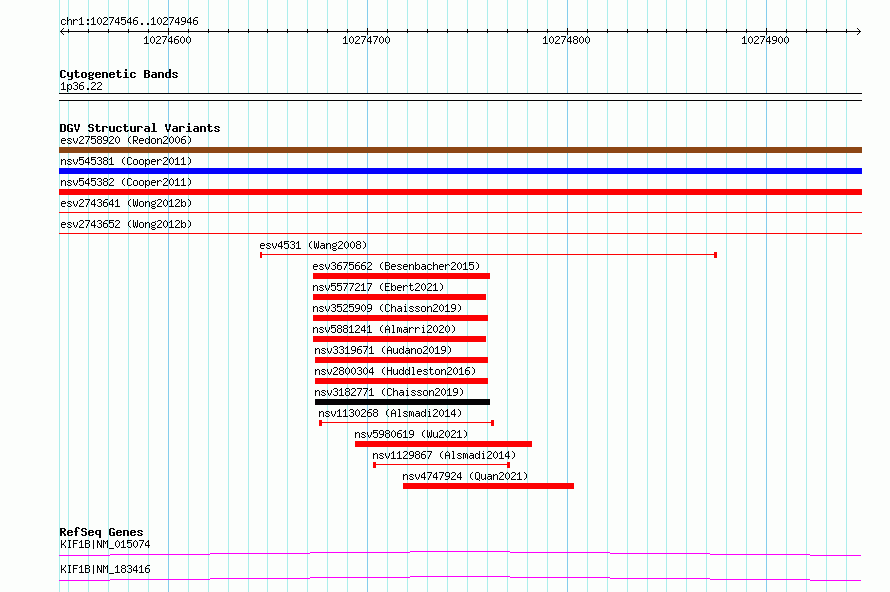The image size is (890, 592).
Task: Click the nsv5881241 (Almarri2020) label
Action: tap(384, 329)
